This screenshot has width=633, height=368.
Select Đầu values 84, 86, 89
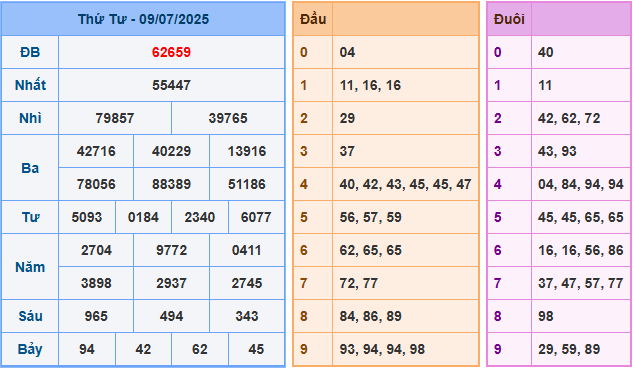tap(371, 316)
